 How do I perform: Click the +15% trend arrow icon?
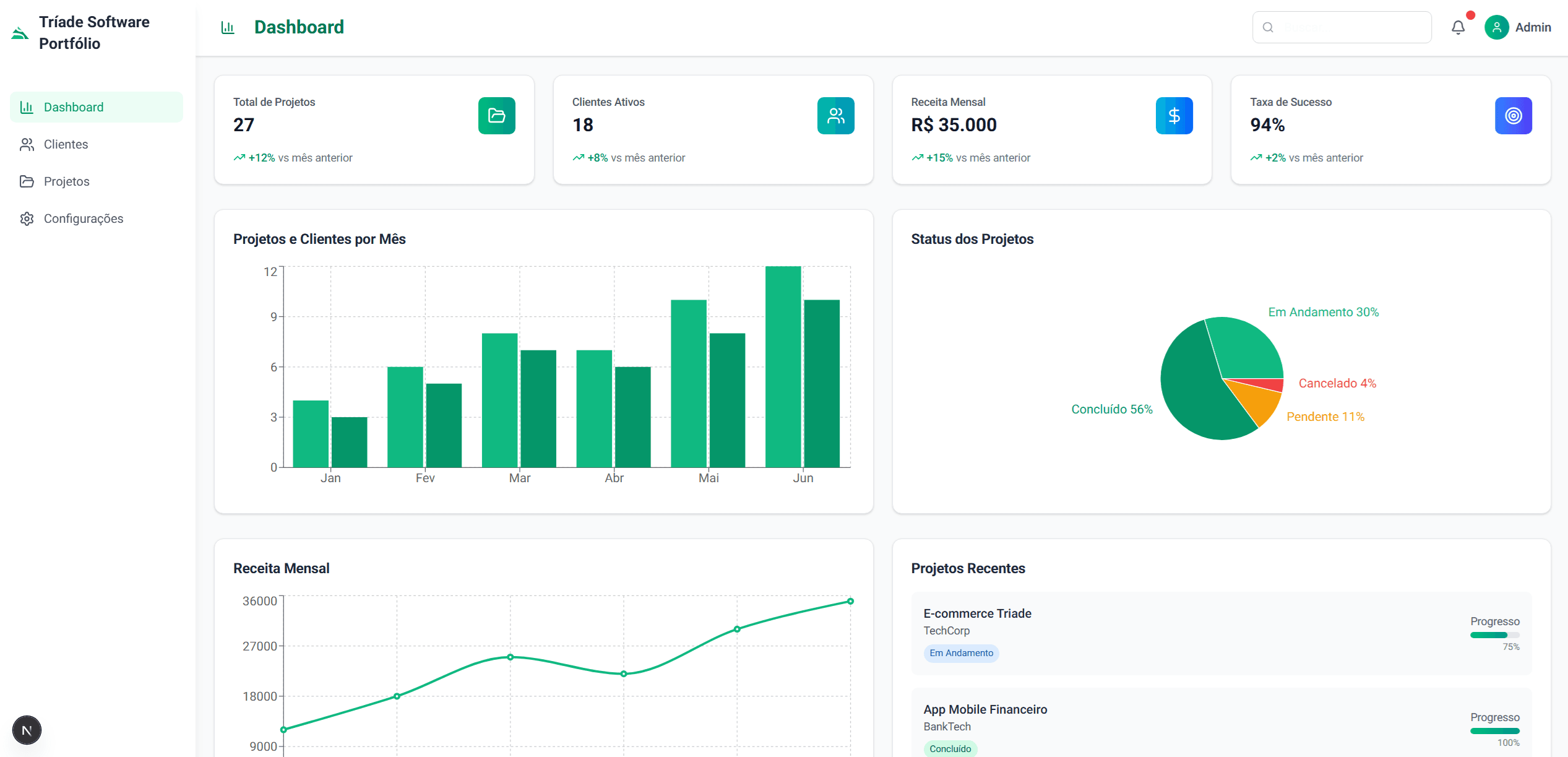click(918, 158)
